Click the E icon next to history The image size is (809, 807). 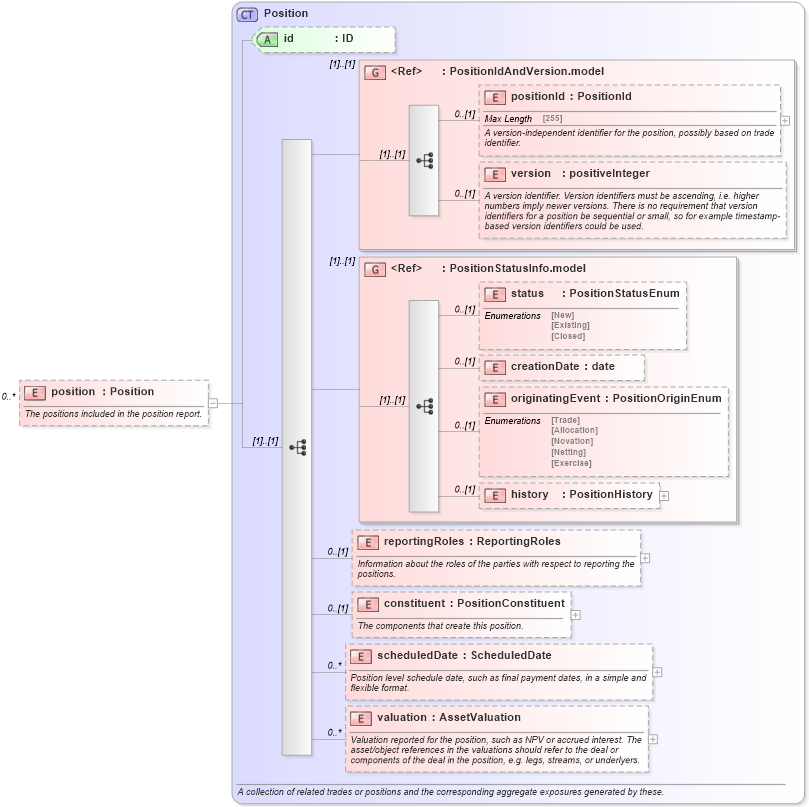[495, 495]
